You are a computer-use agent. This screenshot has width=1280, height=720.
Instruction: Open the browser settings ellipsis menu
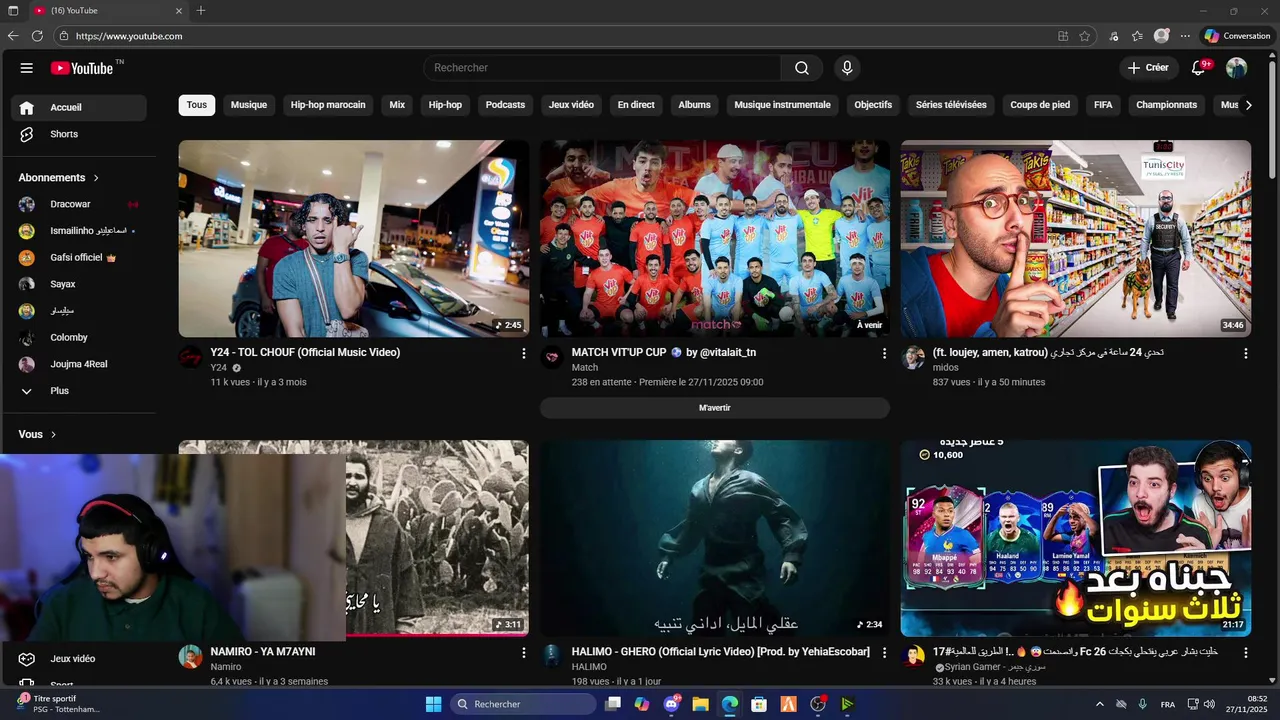coord(1185,36)
